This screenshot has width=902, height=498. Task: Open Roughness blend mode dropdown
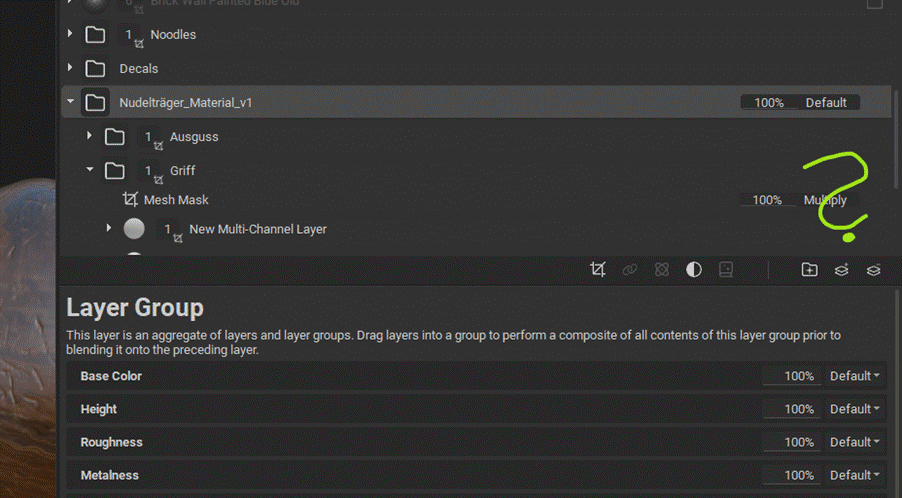[855, 442]
